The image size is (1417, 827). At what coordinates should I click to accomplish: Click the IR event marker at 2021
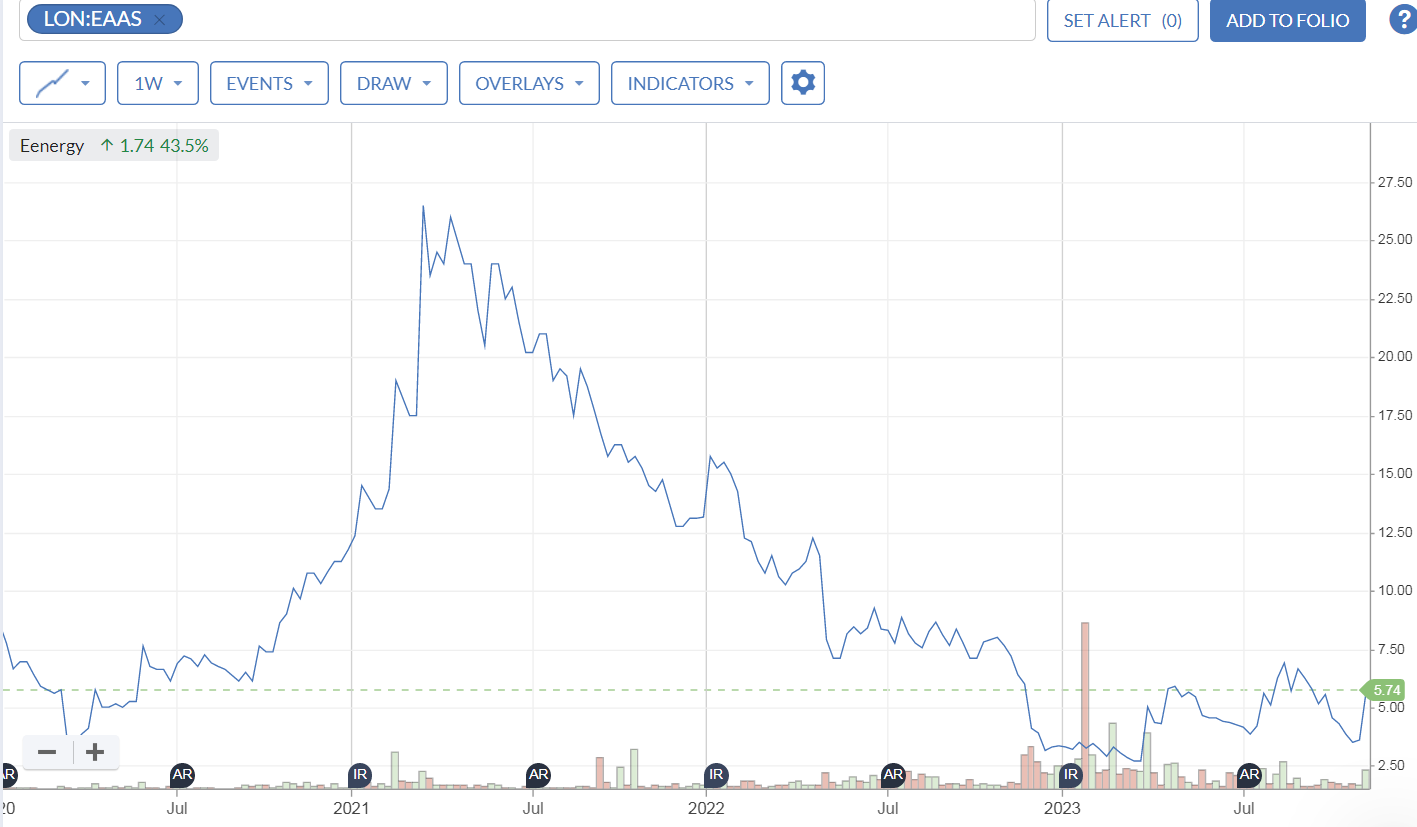(360, 774)
